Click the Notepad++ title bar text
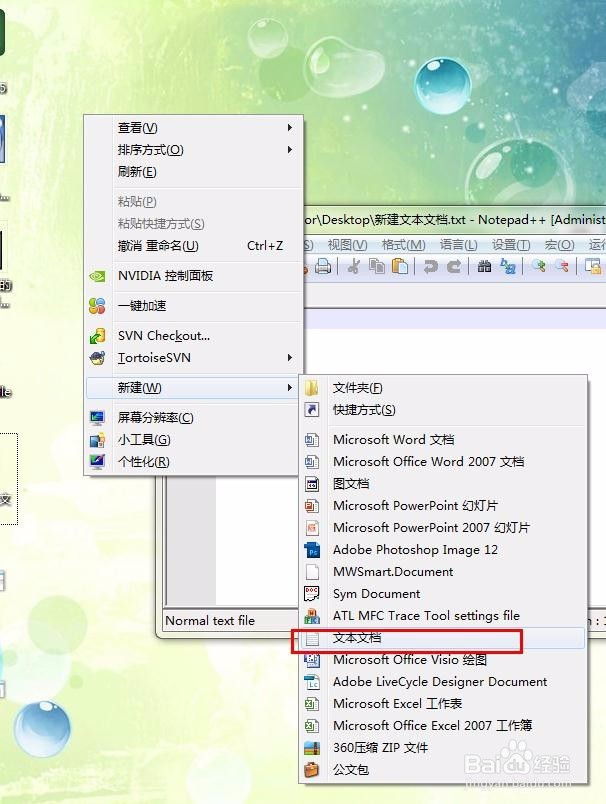The height and width of the screenshot is (804, 606). (x=455, y=220)
